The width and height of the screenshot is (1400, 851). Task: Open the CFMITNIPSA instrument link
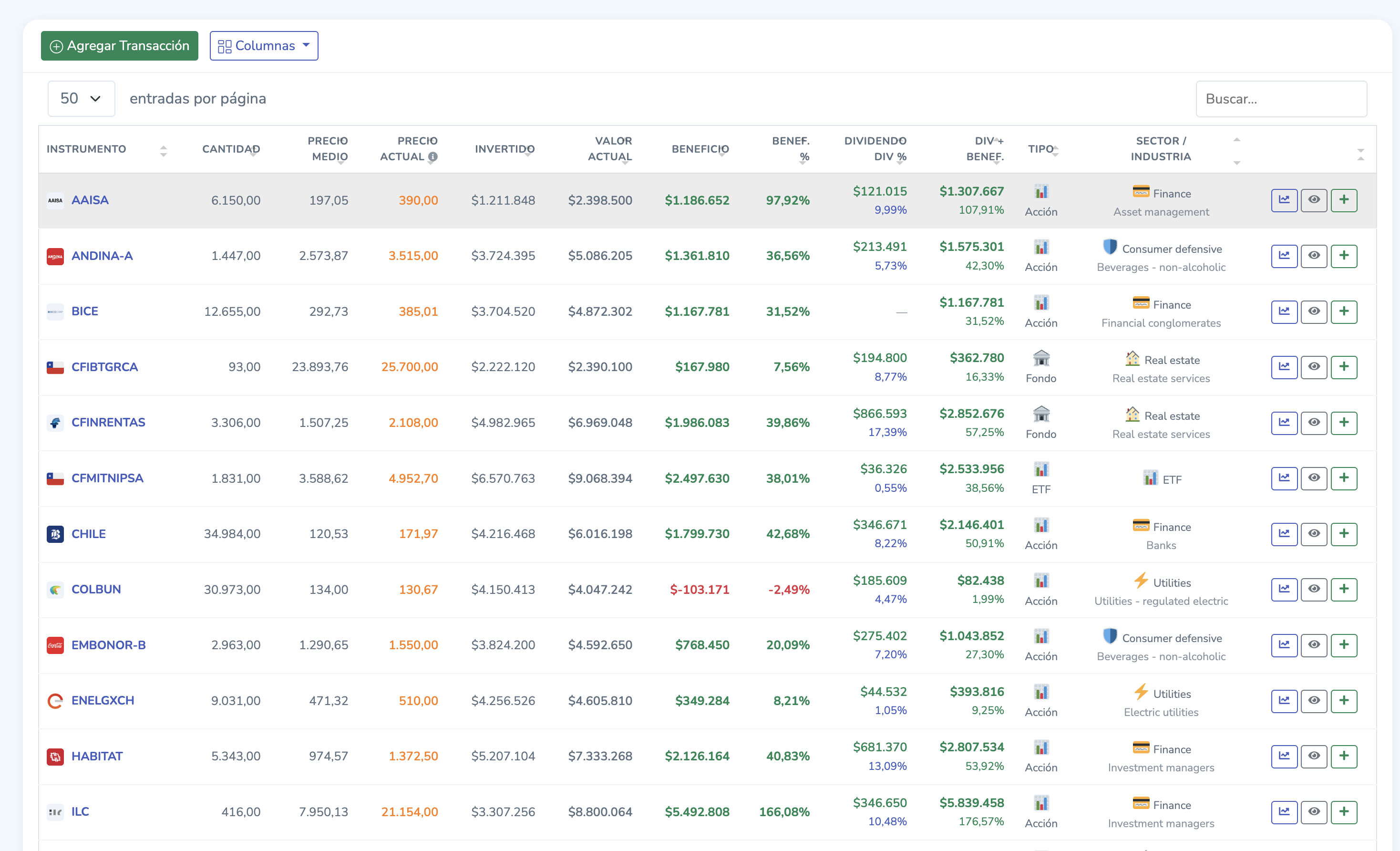coord(107,478)
